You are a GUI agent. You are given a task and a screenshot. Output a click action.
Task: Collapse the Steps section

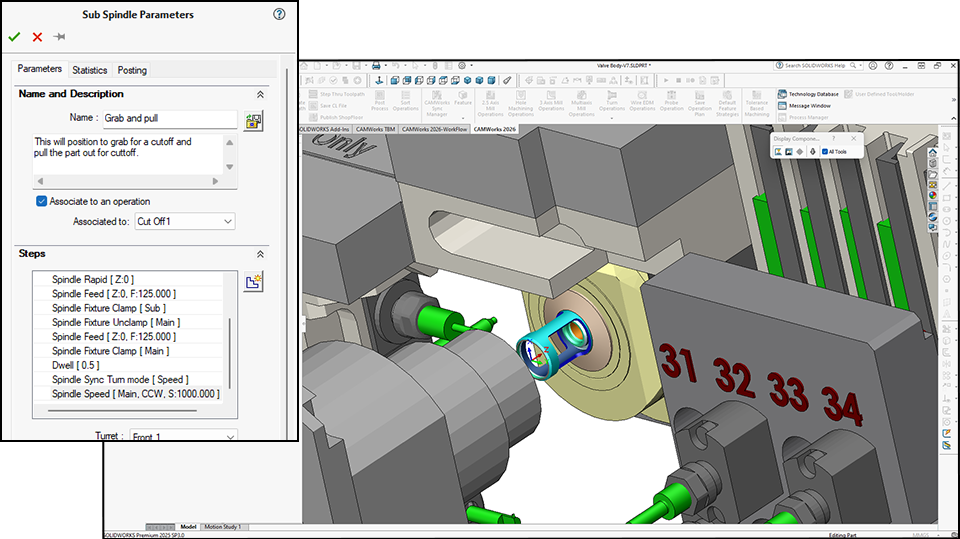[260, 255]
